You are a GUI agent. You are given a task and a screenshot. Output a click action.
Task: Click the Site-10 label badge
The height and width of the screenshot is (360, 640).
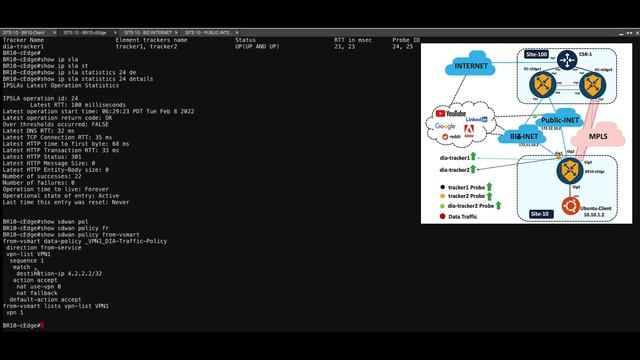pos(541,214)
